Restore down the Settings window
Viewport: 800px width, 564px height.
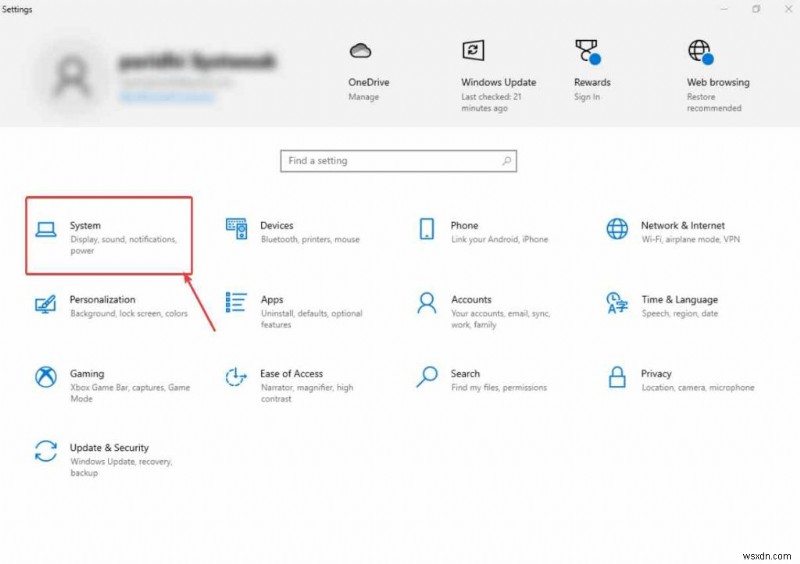pyautogui.click(x=756, y=9)
